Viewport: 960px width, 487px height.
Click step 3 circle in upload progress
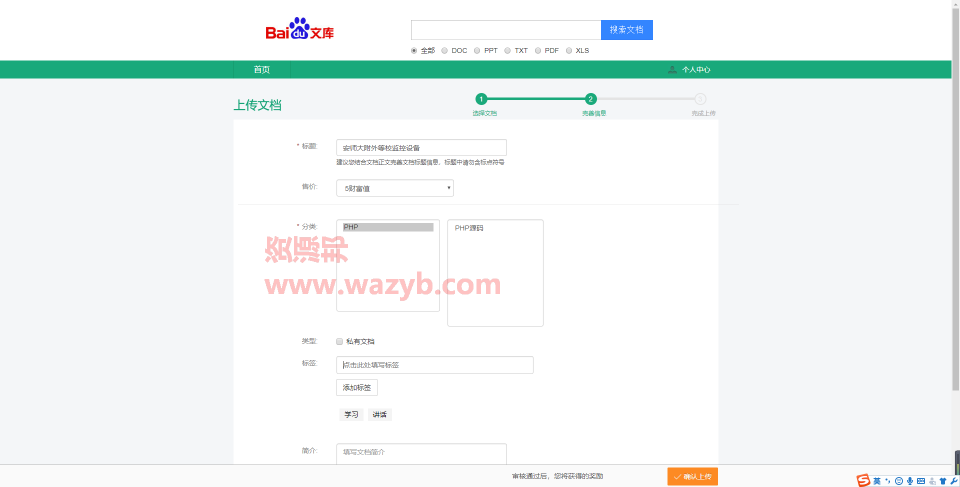click(x=700, y=99)
